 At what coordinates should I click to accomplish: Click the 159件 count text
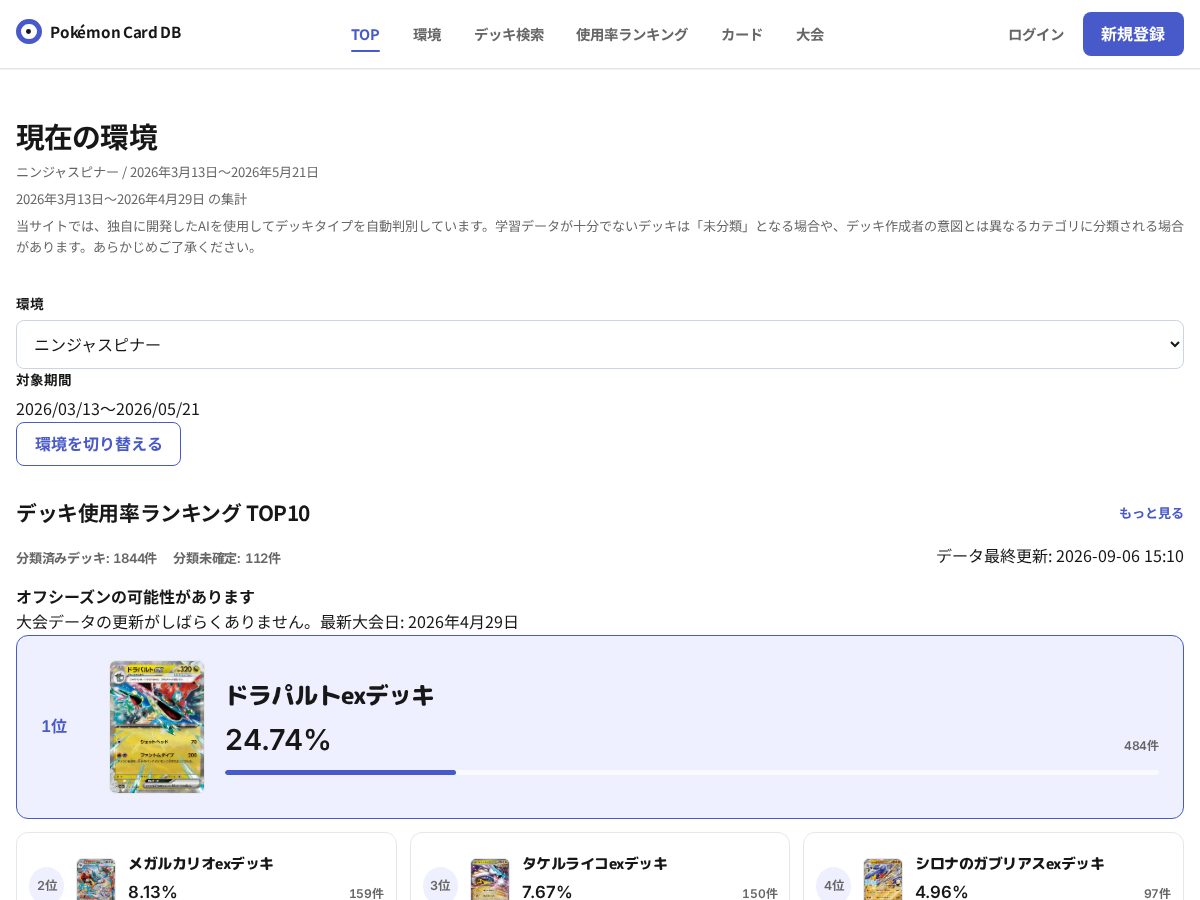point(366,893)
